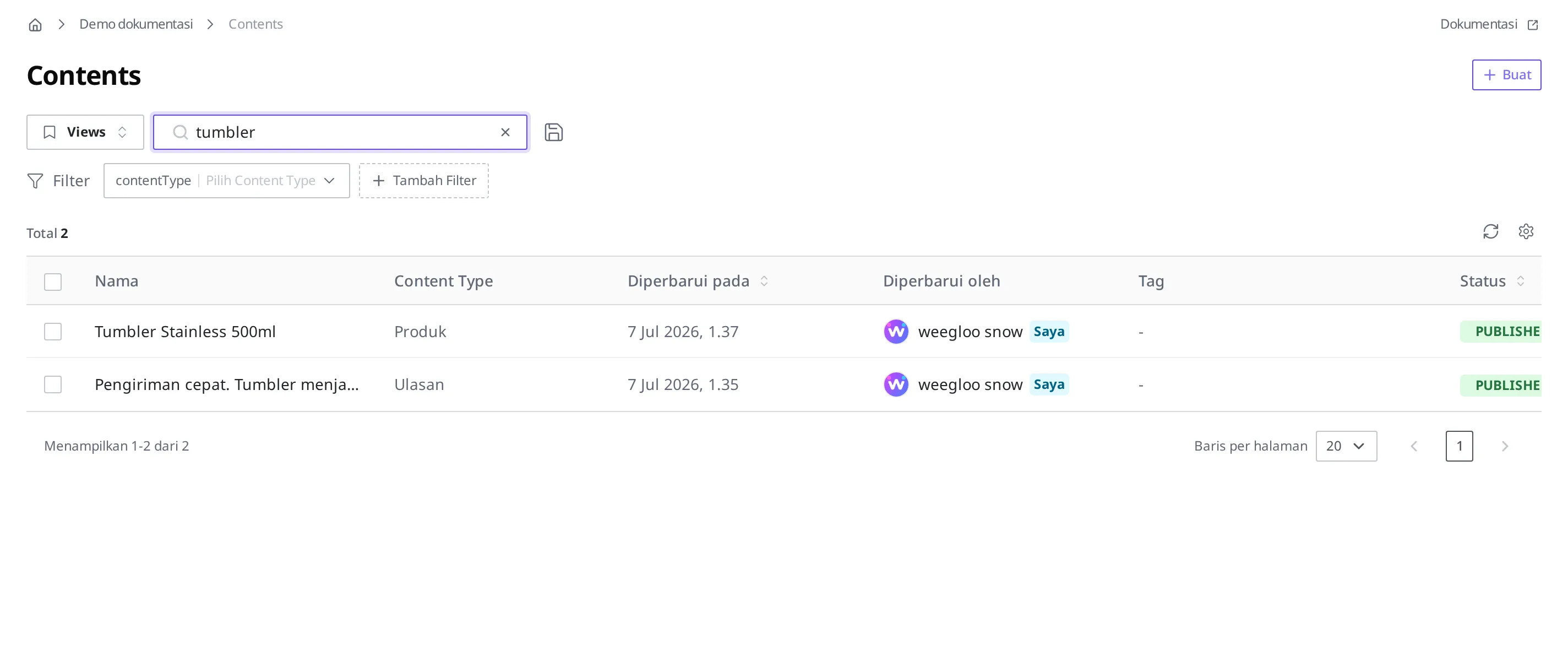Open the Pengiriman cepat. Tumbler menja... entry
This screenshot has width=1568, height=661.
coord(226,384)
